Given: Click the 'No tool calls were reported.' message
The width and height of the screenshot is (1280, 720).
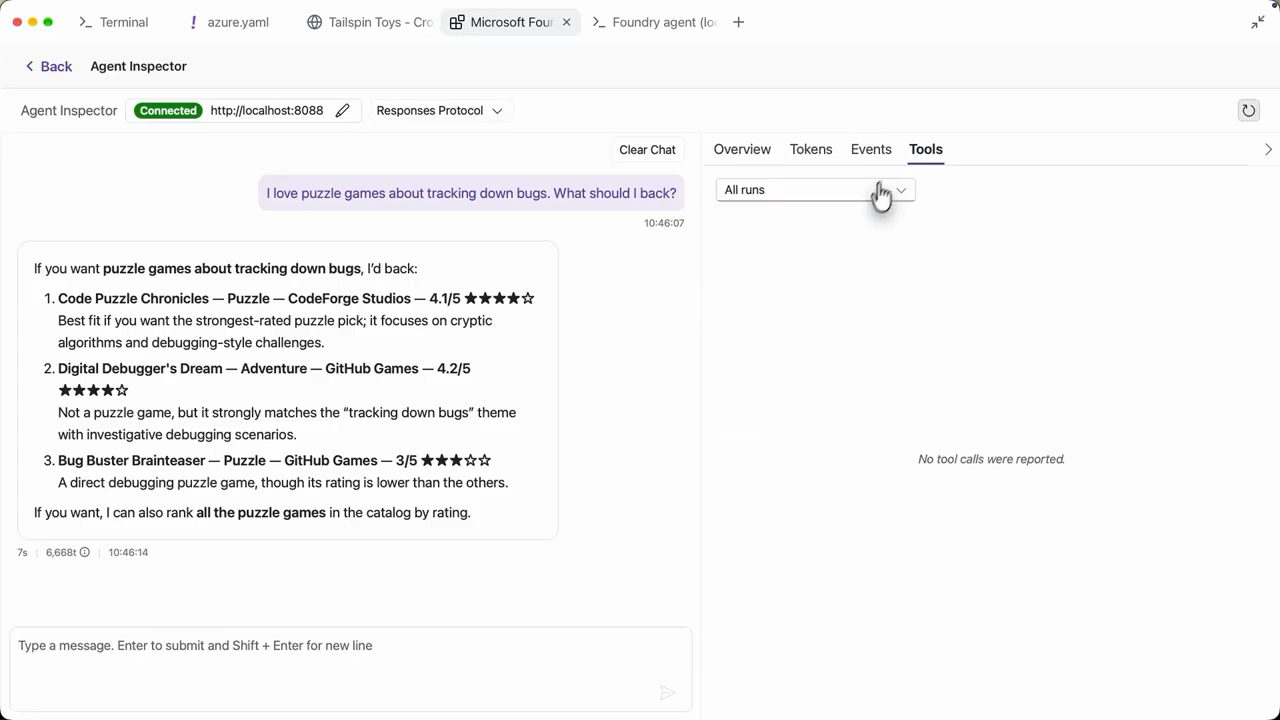Looking at the screenshot, I should point(991,459).
